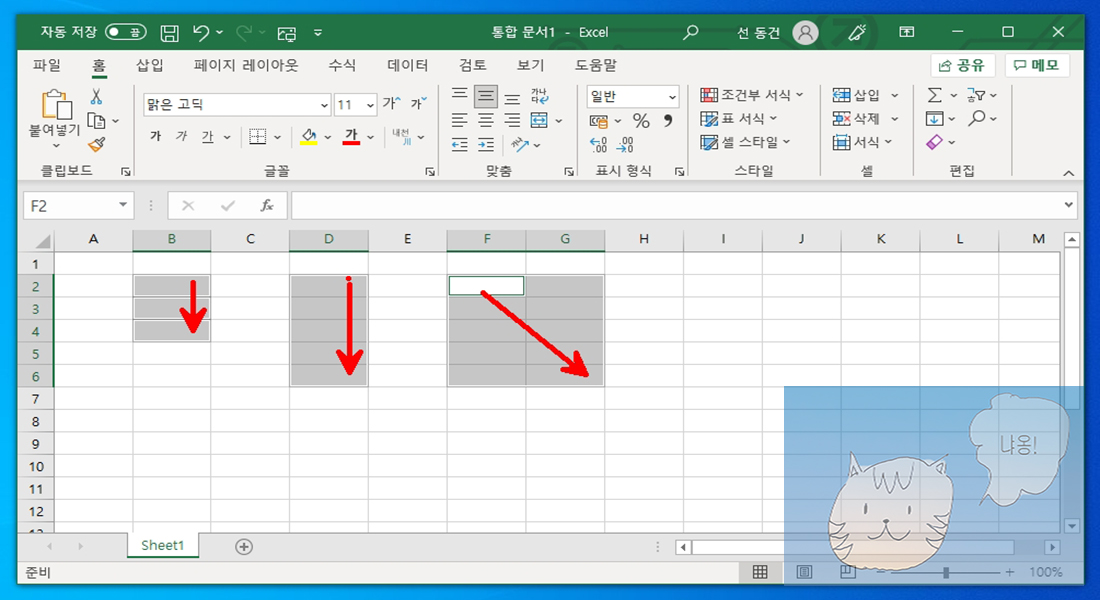Click the zoom slider handle
1100x600 pixels.
pos(946,573)
